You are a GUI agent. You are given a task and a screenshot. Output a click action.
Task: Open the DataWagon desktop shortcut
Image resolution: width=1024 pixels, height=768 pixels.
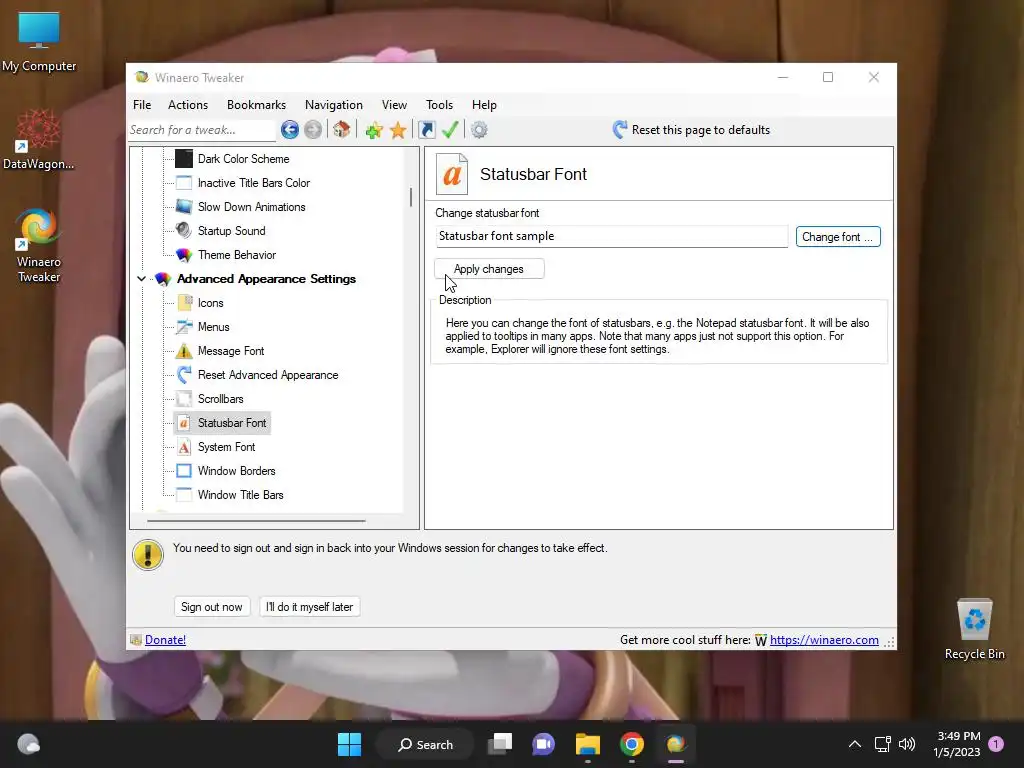coord(39,140)
